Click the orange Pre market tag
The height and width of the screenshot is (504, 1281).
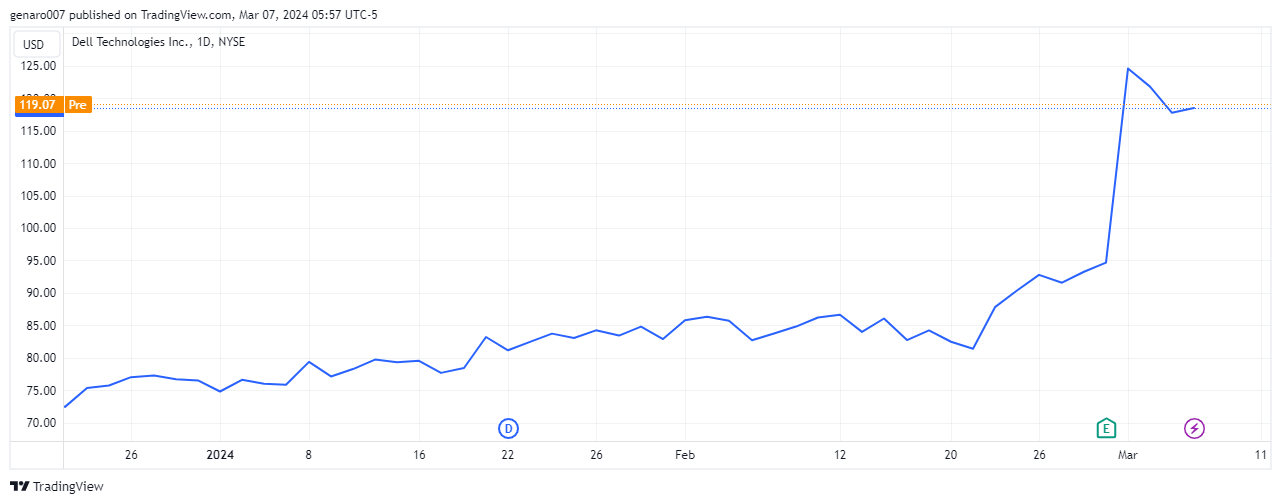(x=78, y=104)
